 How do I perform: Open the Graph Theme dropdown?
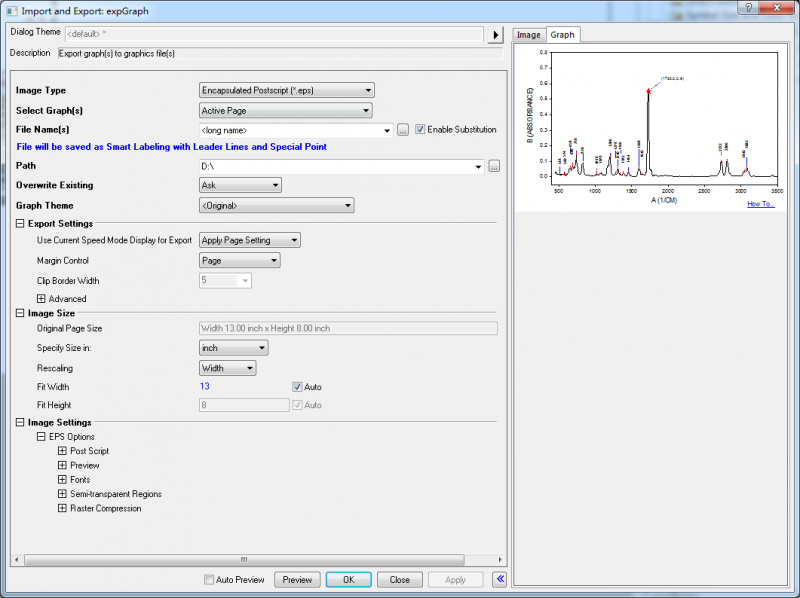[x=277, y=206]
